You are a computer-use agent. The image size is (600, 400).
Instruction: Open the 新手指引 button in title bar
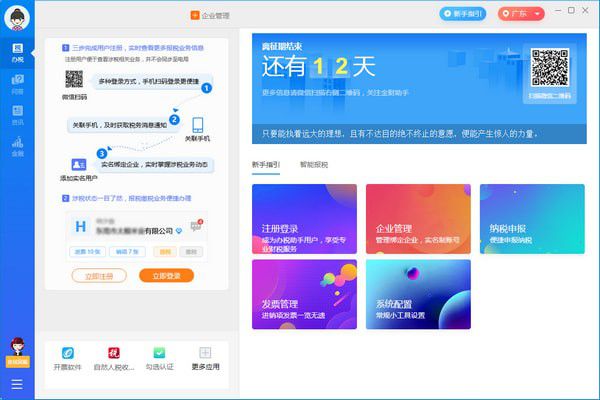(463, 14)
